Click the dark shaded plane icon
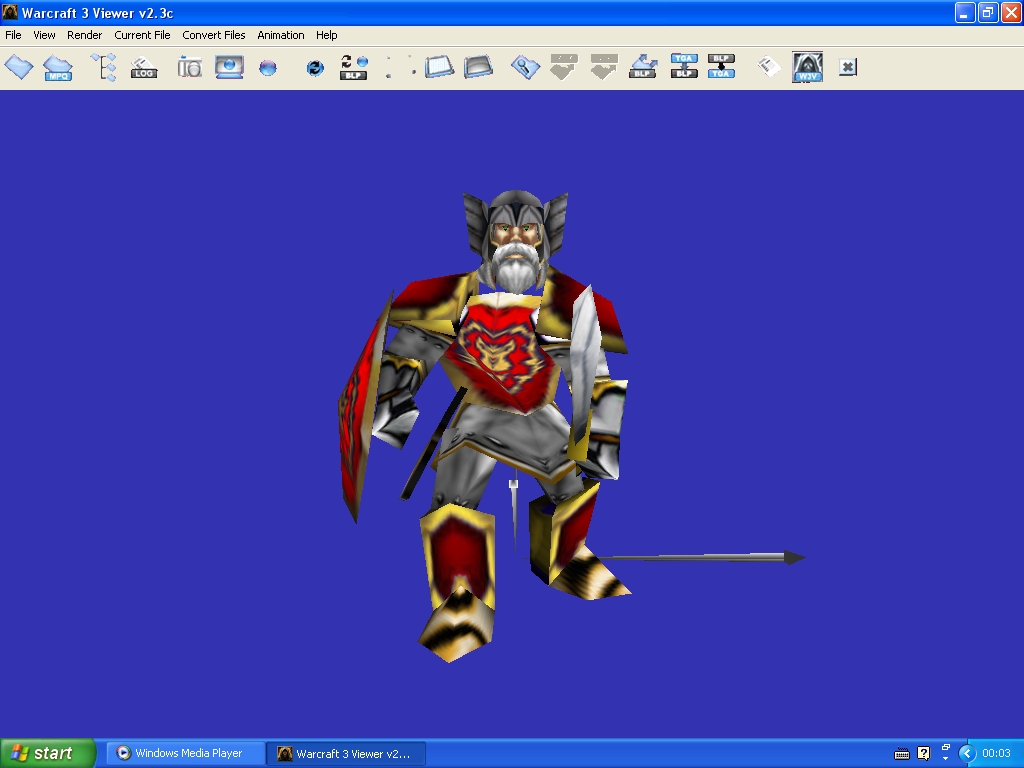The width and height of the screenshot is (1024, 768). 478,67
